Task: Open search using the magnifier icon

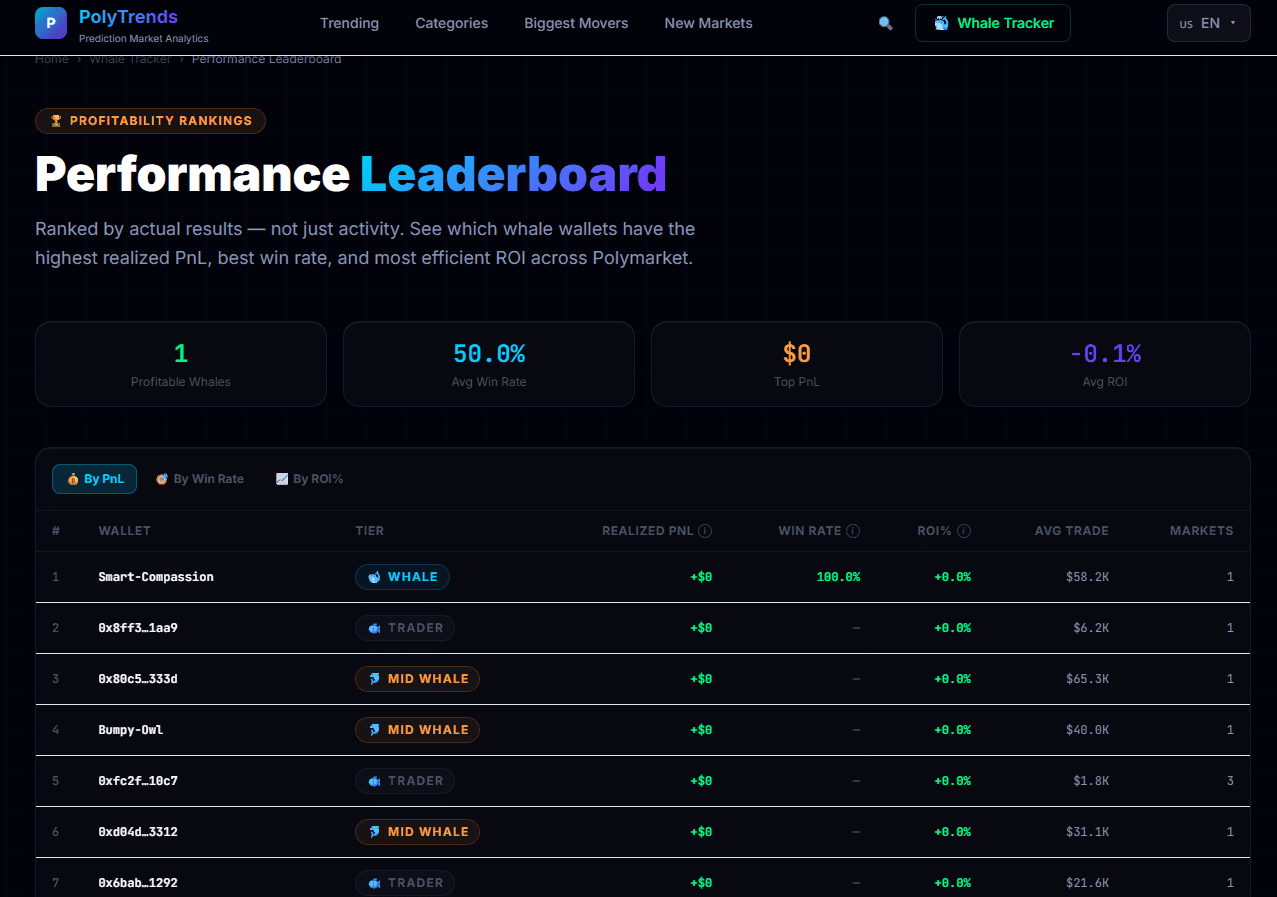Action: (x=885, y=22)
